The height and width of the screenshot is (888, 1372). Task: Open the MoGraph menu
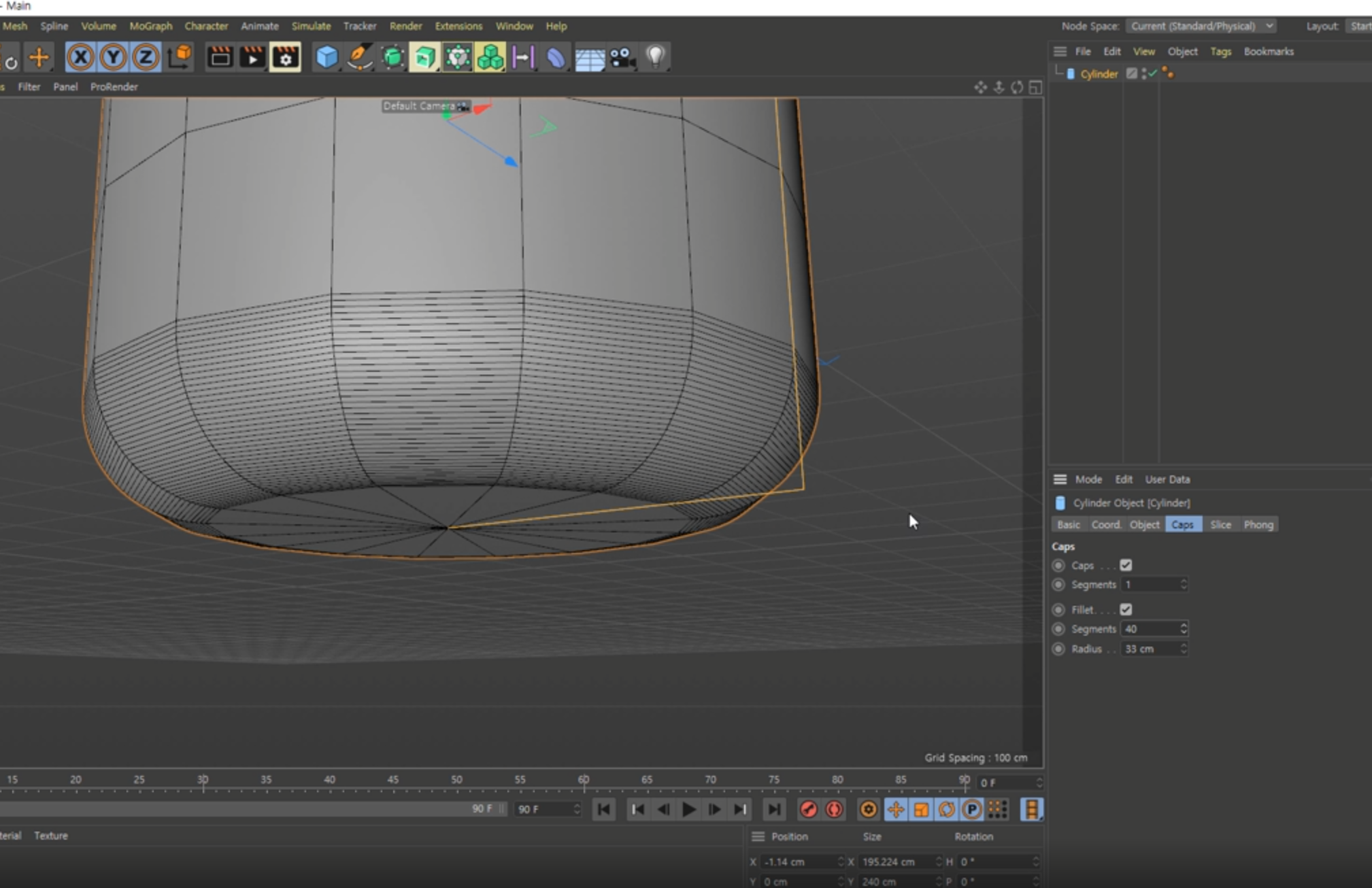(150, 26)
